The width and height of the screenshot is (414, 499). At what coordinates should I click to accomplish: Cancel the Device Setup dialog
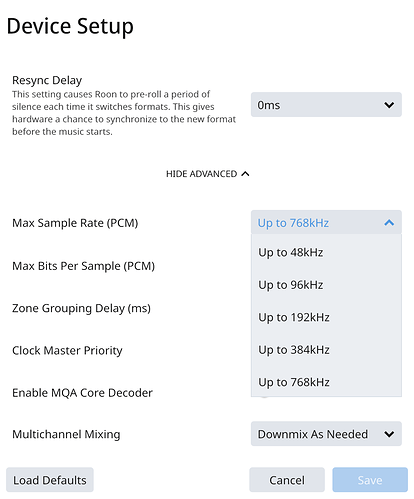point(287,480)
